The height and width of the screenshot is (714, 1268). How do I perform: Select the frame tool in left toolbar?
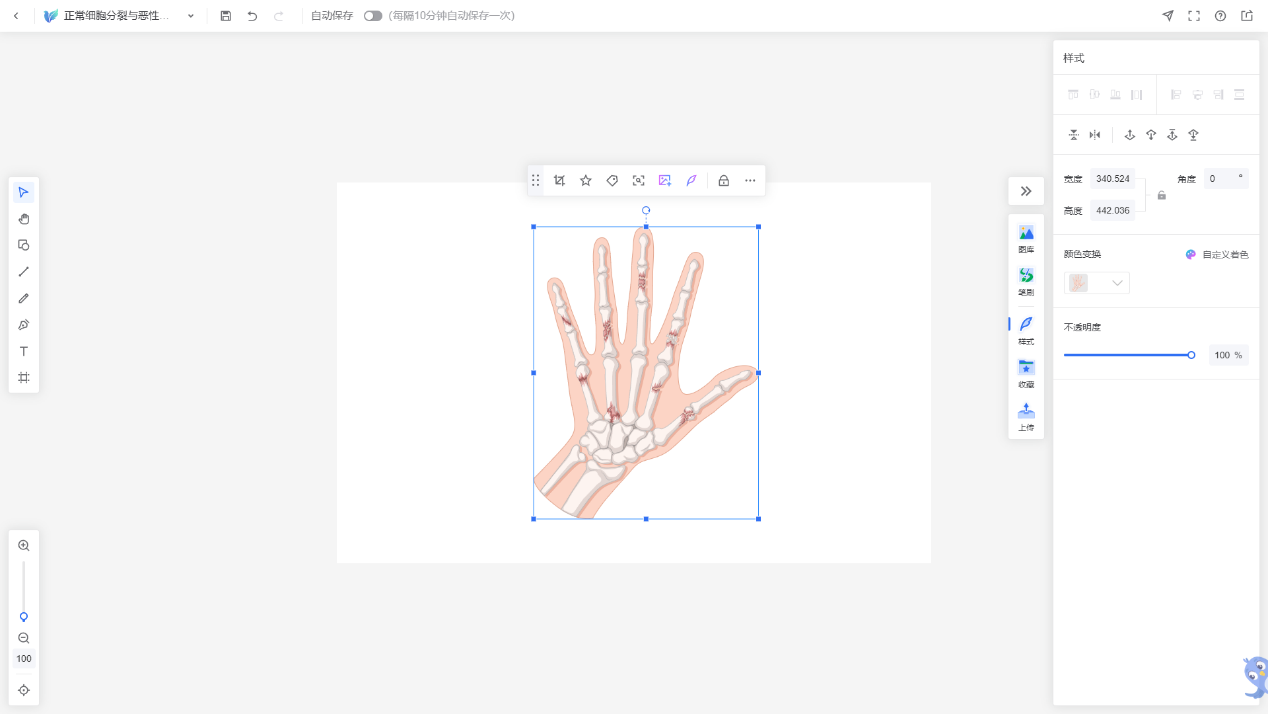tap(24, 378)
